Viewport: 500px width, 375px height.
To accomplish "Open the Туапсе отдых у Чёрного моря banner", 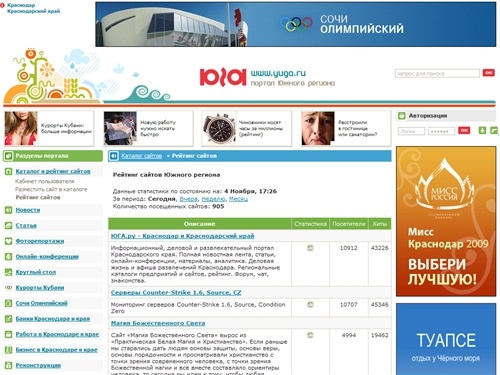I will click(x=446, y=339).
